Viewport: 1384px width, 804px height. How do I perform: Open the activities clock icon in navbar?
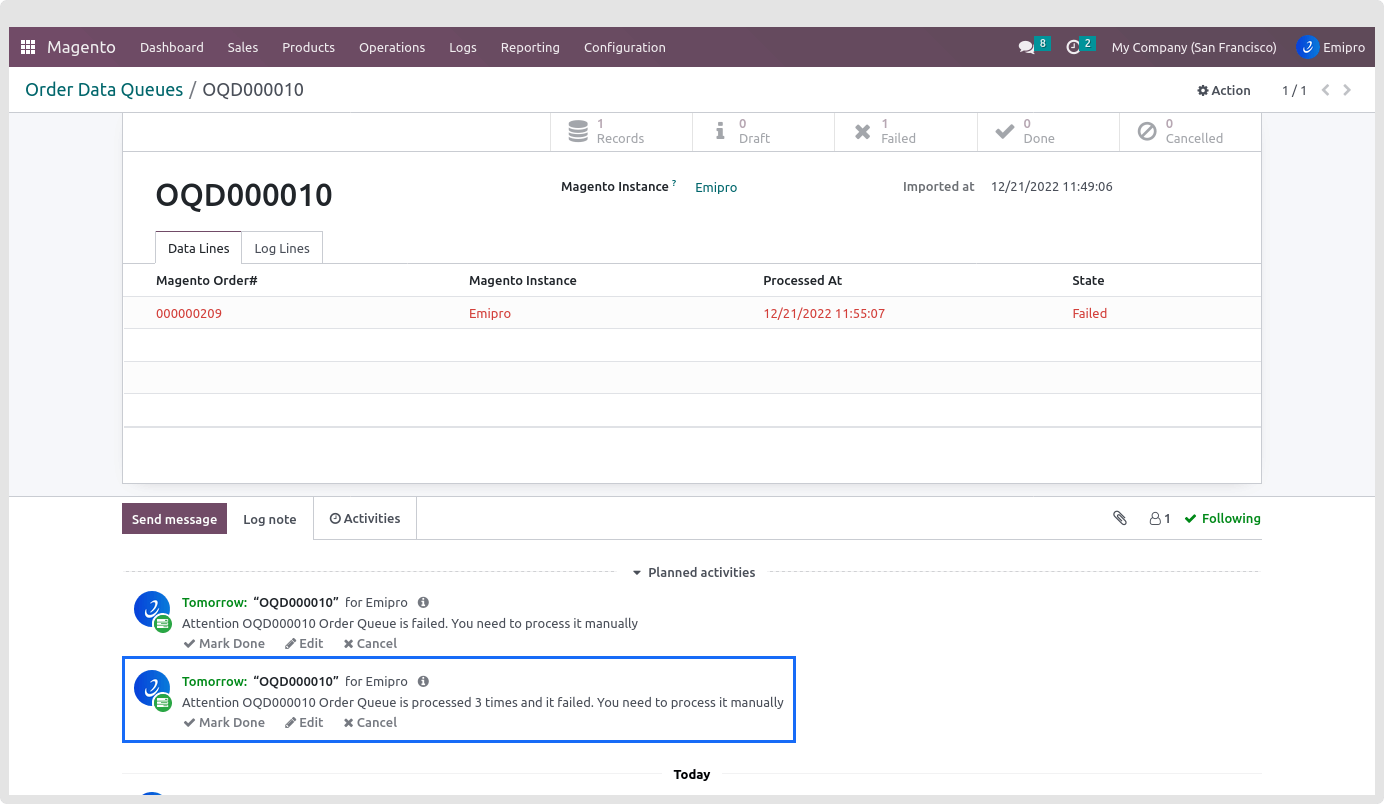pyautogui.click(x=1074, y=47)
